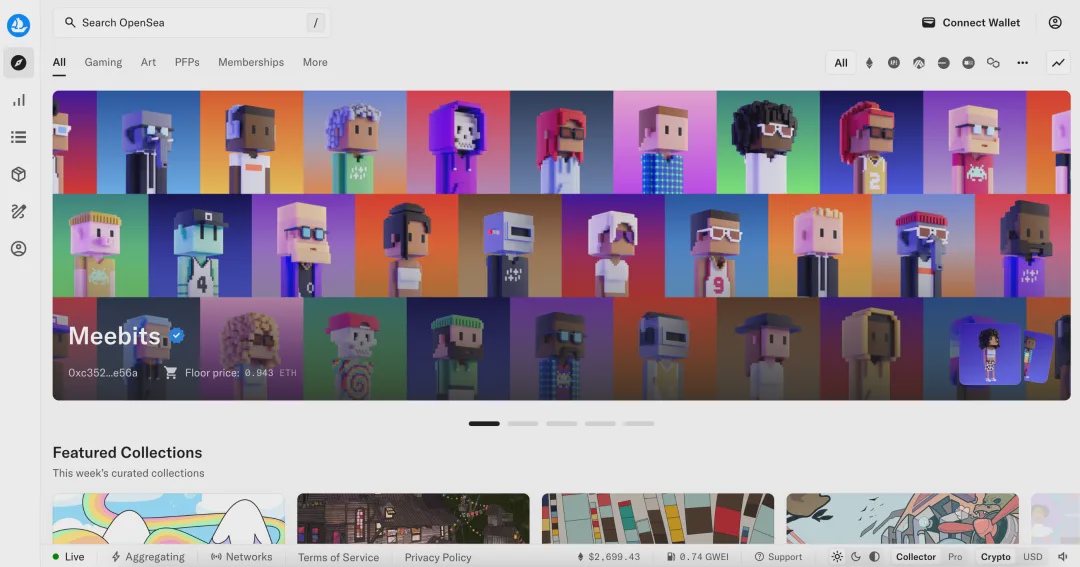Image resolution: width=1080 pixels, height=567 pixels.
Task: Click the Connect Wallet button
Action: coord(971,23)
